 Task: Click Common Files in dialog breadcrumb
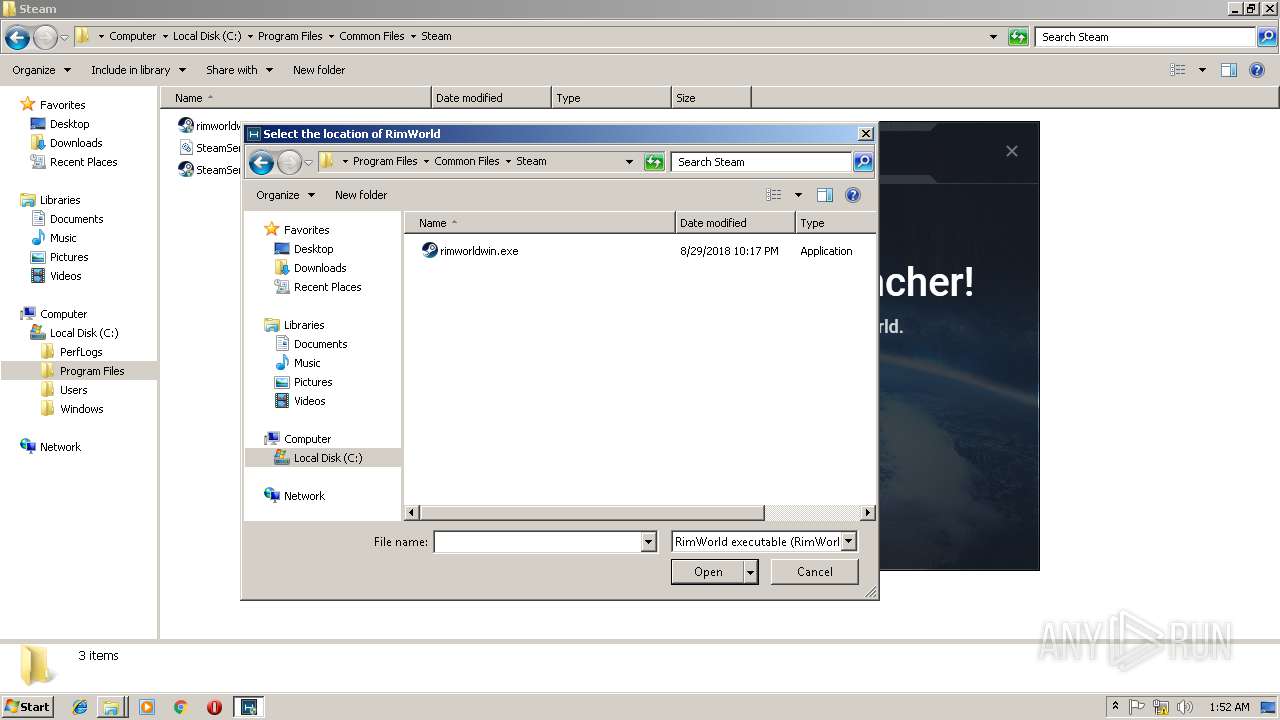pos(467,161)
